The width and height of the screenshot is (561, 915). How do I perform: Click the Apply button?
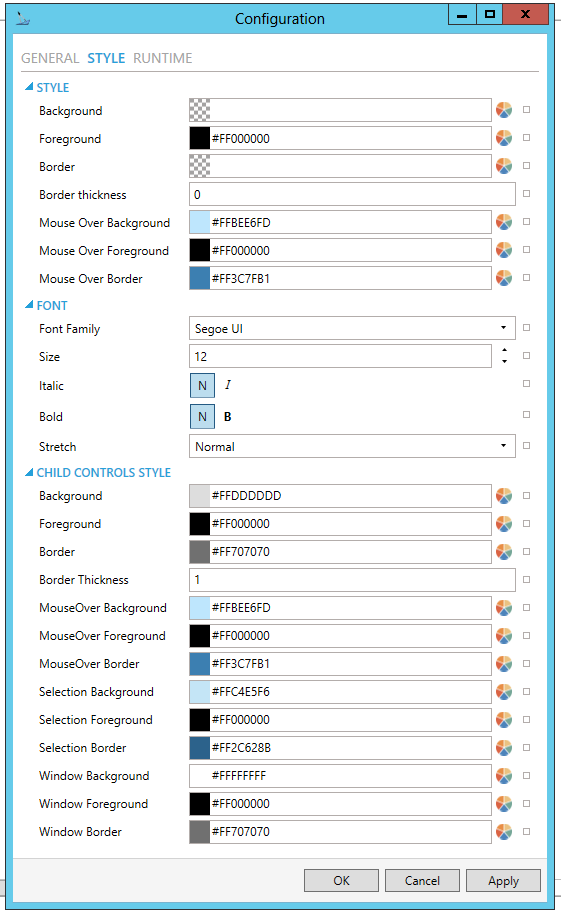(x=503, y=881)
